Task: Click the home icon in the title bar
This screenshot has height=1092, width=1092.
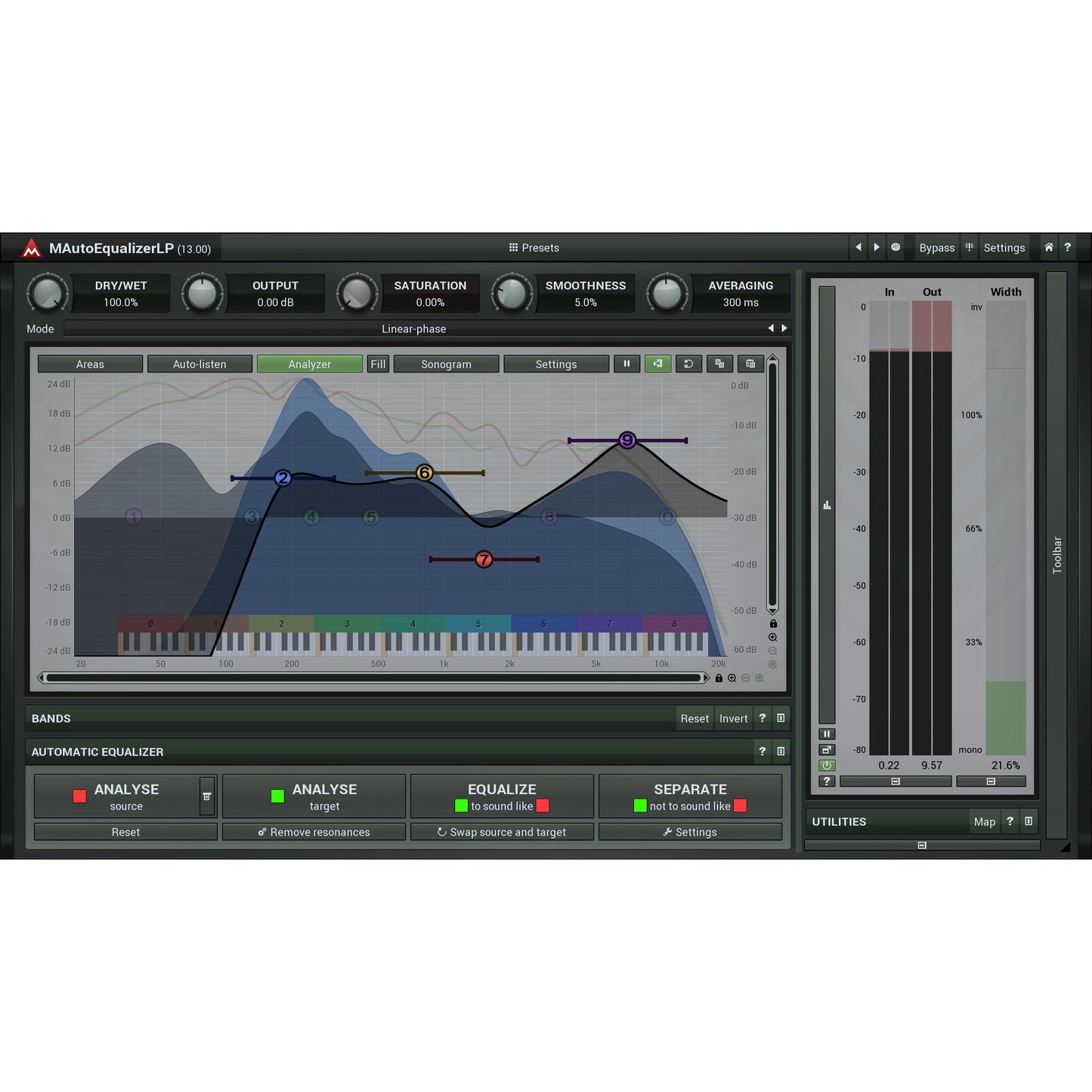Action: click(x=1048, y=247)
